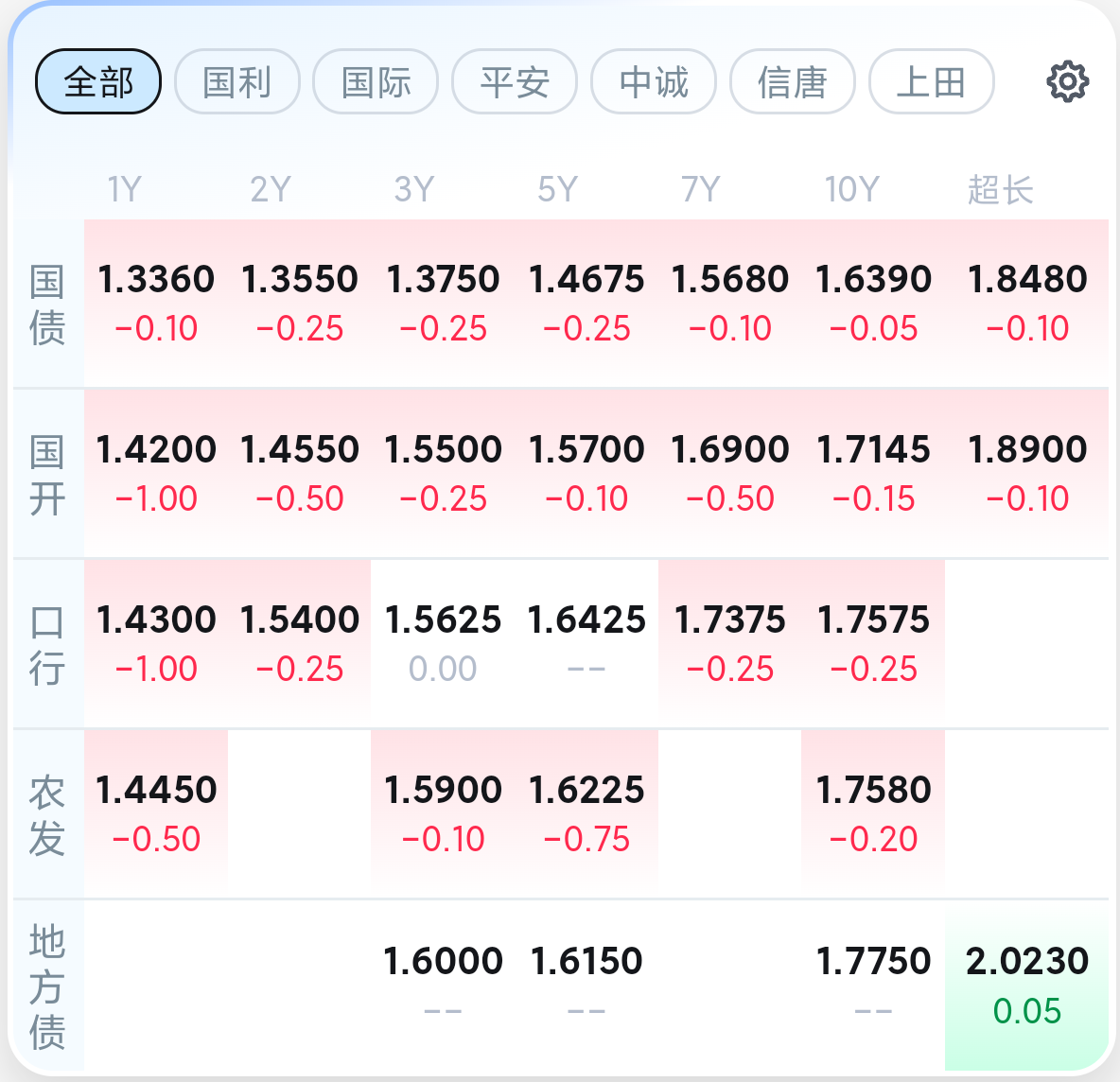Open 农发 5Y quote 1.6225
The image size is (1120, 1082).
pos(586,813)
